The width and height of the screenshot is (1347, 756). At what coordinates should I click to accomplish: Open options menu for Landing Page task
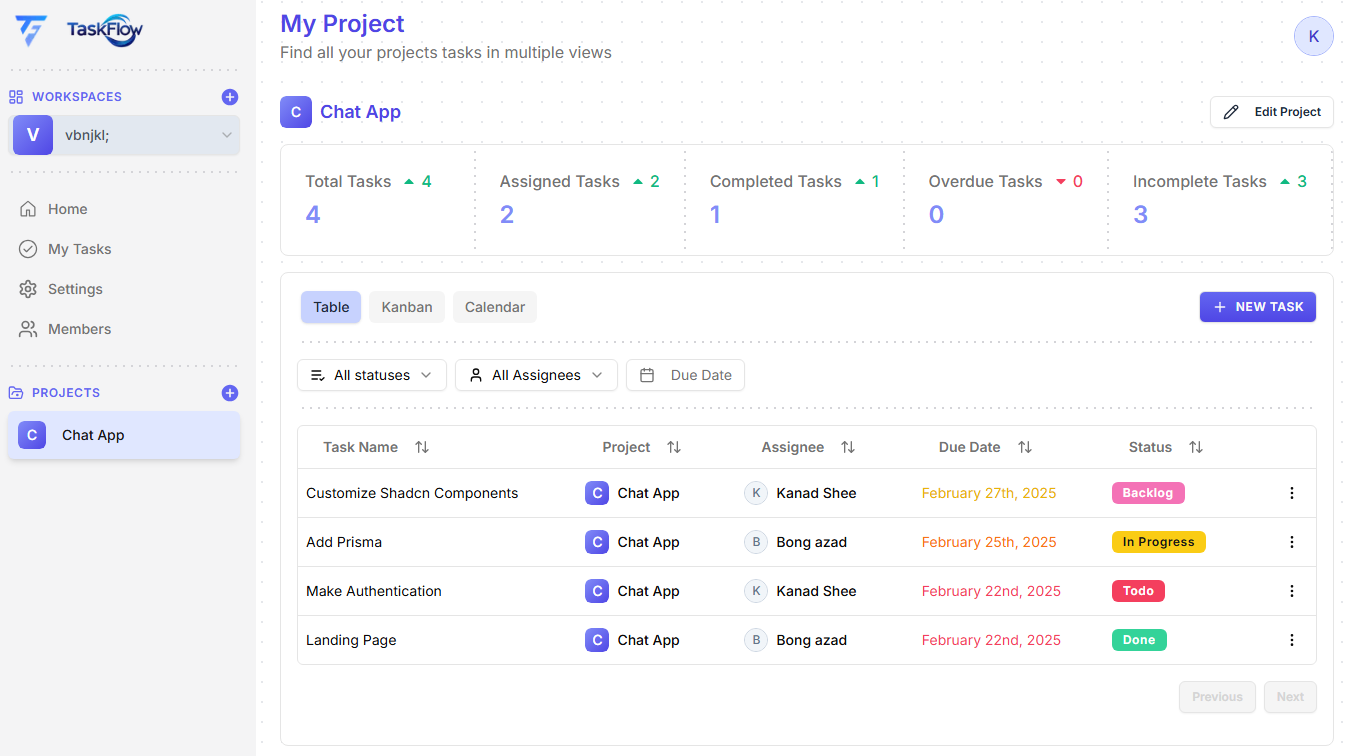point(1291,639)
